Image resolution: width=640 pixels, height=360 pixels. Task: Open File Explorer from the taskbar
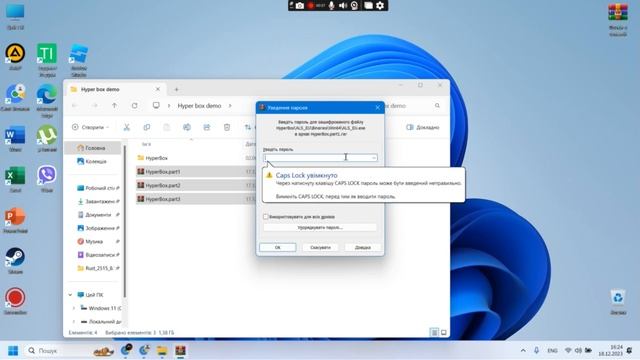click(162, 351)
